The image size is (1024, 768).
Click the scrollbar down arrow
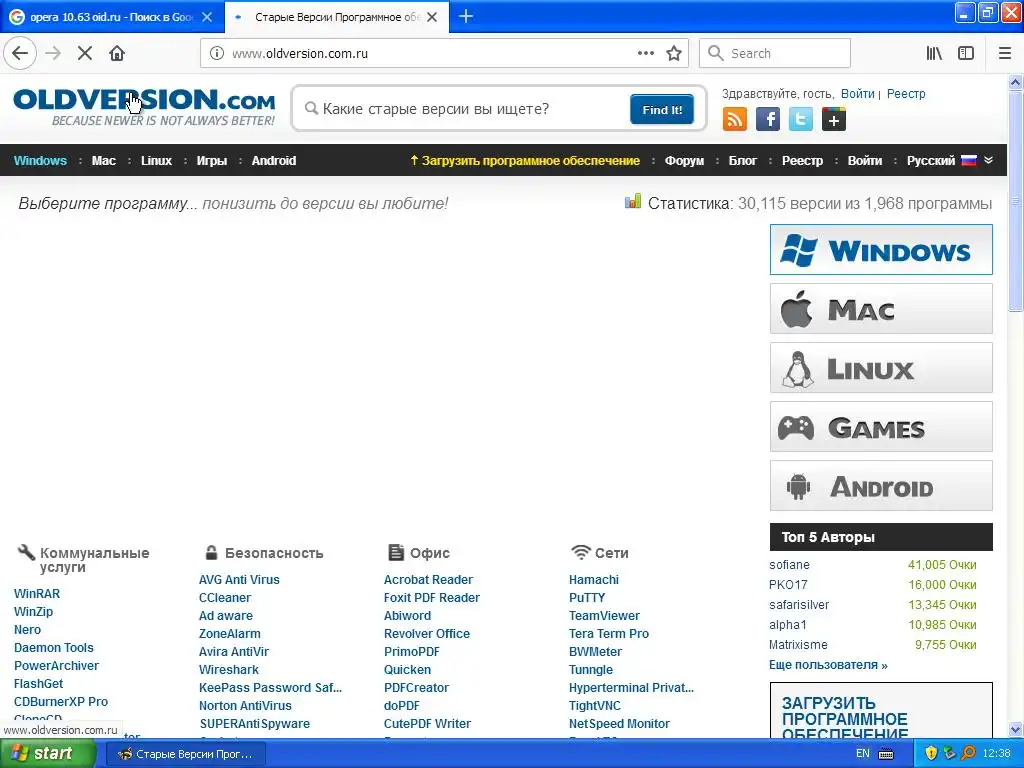point(1016,729)
